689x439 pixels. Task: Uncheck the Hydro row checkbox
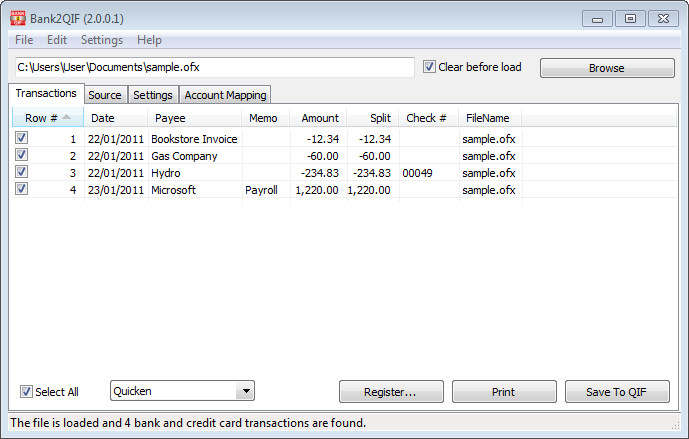pos(21,172)
